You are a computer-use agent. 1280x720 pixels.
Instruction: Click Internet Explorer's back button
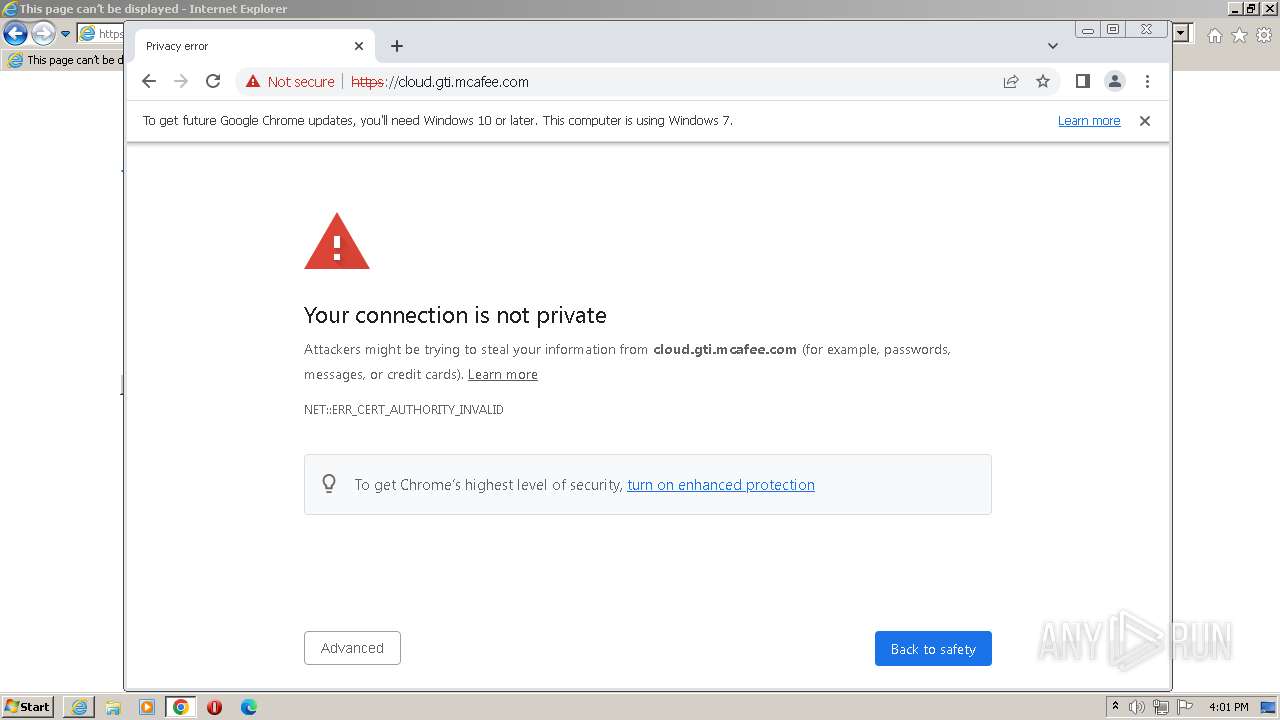click(15, 34)
